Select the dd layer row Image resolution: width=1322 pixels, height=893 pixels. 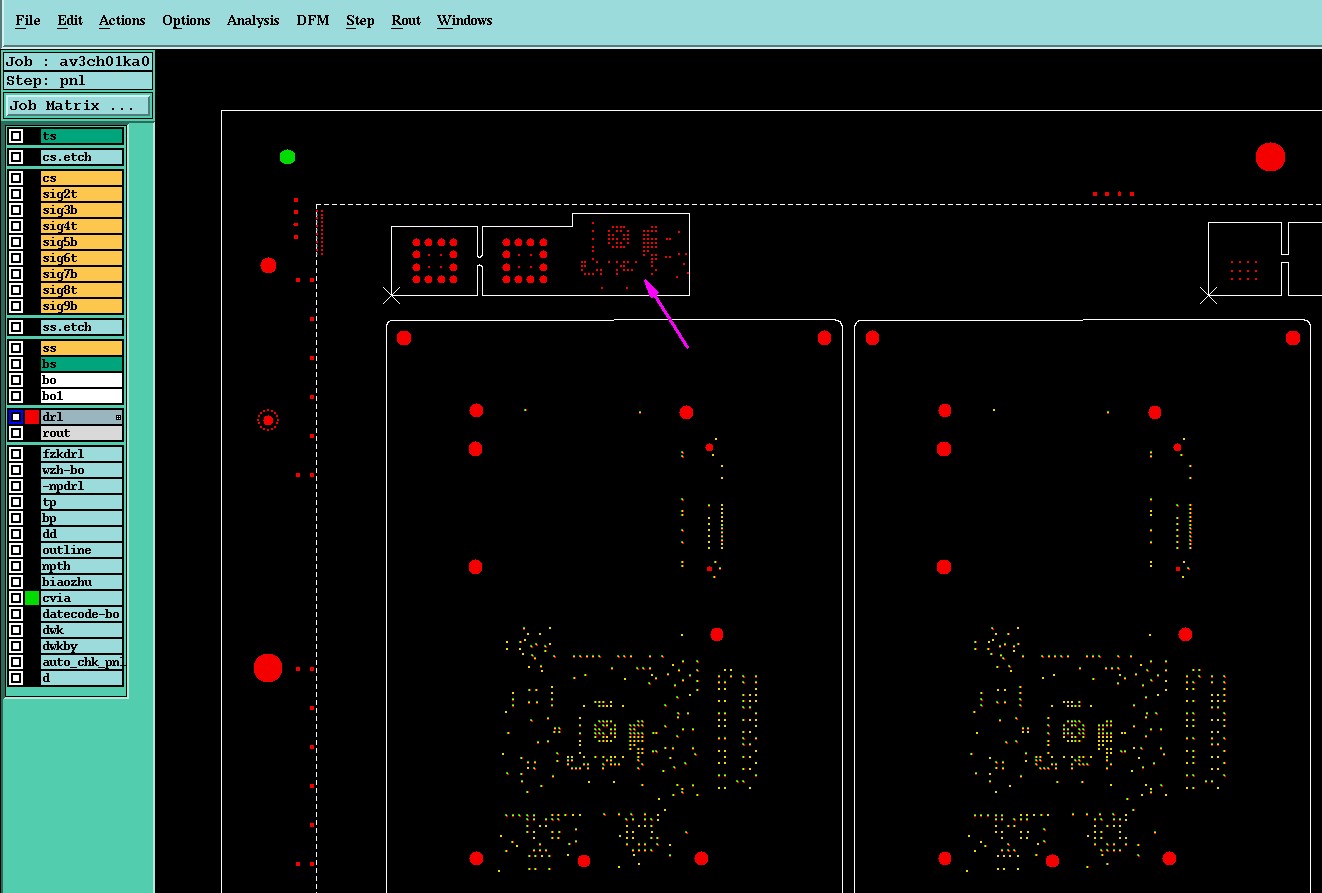click(x=82, y=534)
